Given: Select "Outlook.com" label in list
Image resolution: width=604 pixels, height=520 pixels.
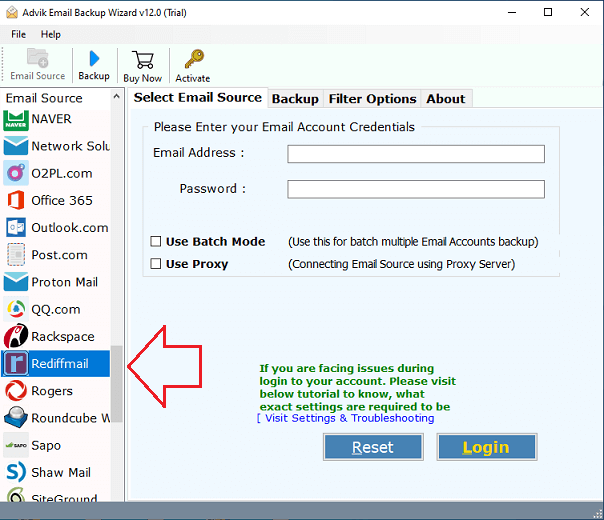Looking at the screenshot, I should coord(70,228).
